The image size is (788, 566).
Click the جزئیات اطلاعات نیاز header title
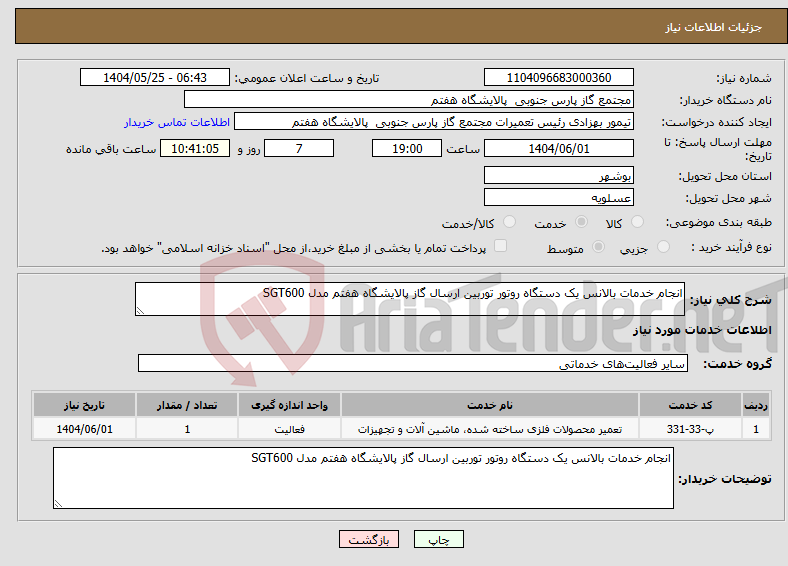pos(713,27)
